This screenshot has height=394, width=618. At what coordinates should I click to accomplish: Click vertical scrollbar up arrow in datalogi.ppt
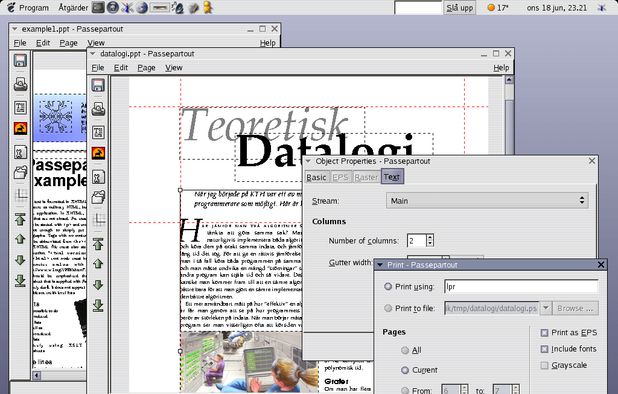509,80
